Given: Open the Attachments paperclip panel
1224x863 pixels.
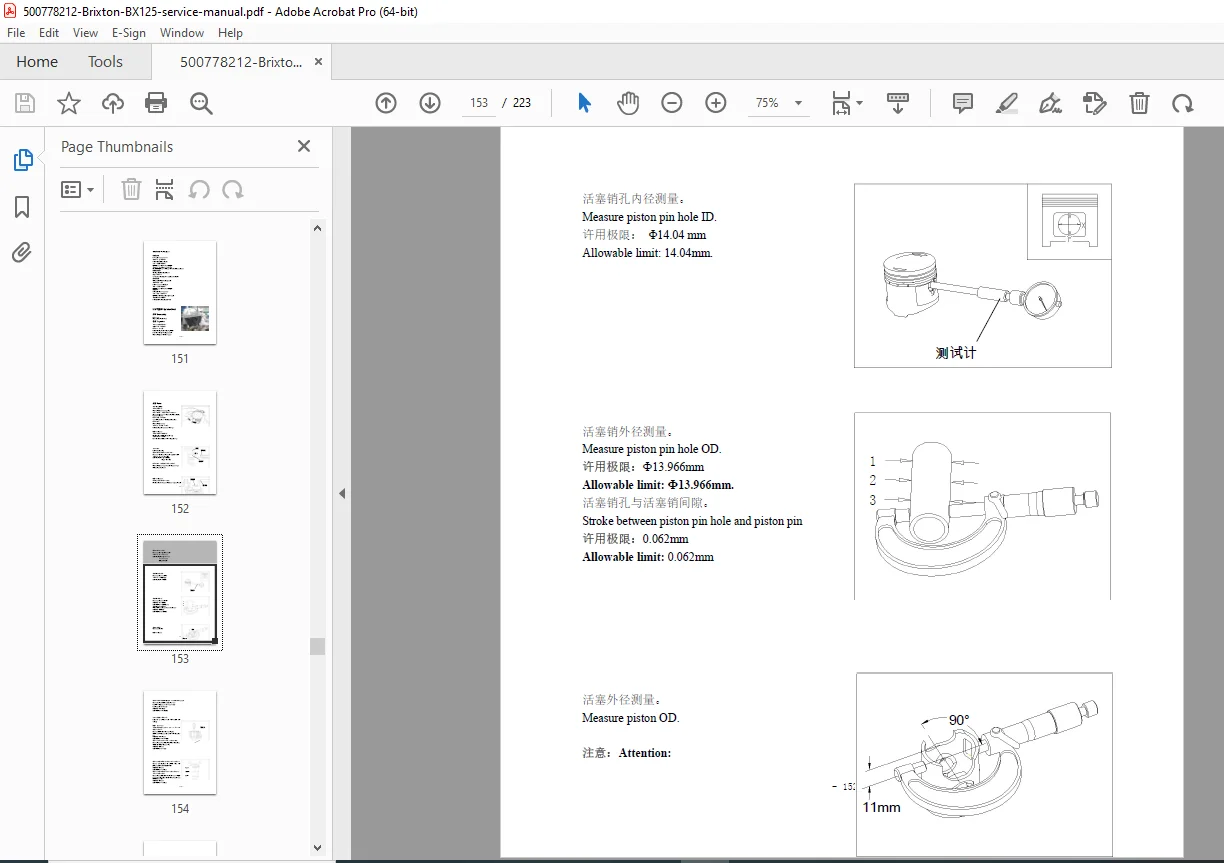Looking at the screenshot, I should click(x=22, y=252).
